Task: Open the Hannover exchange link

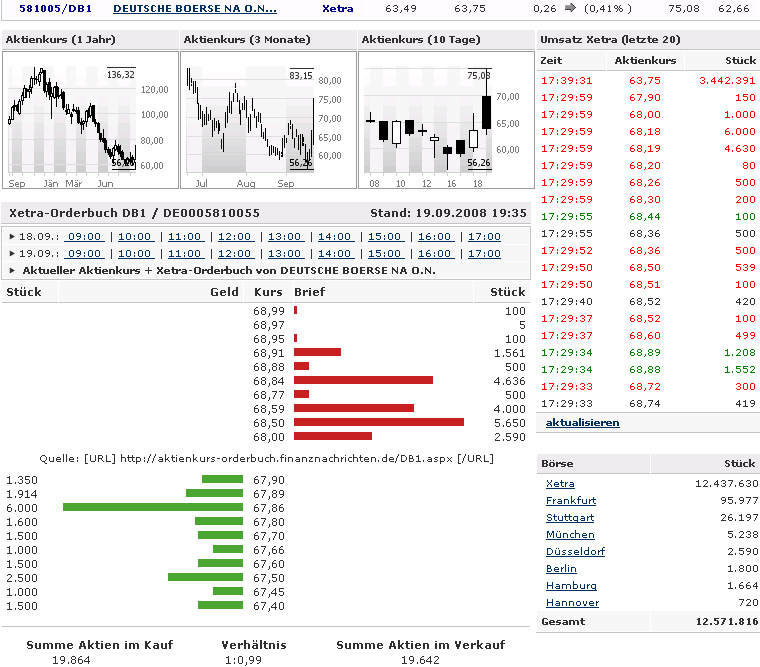Action: (x=572, y=603)
